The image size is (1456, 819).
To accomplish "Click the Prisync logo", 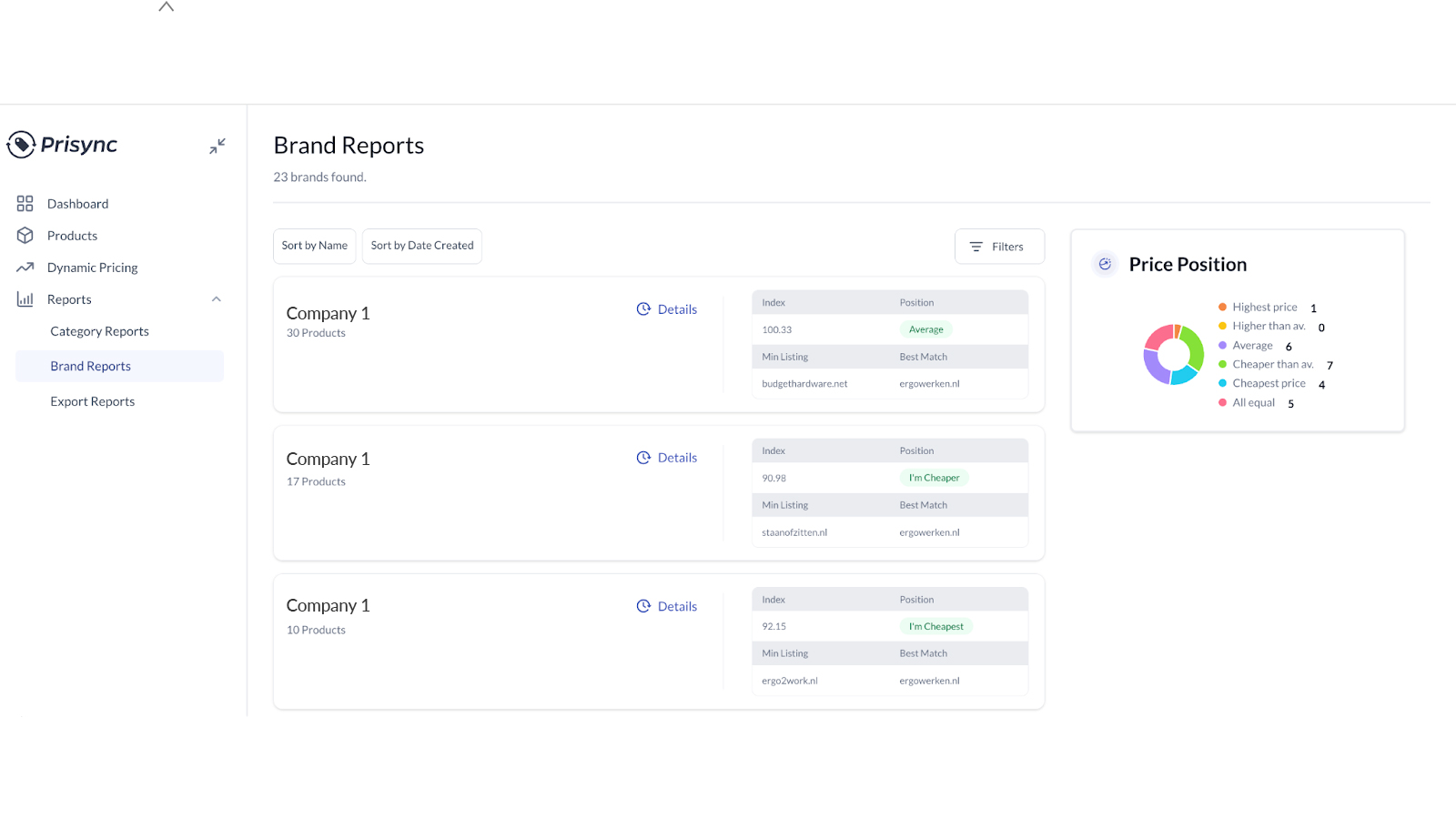I will (x=62, y=144).
